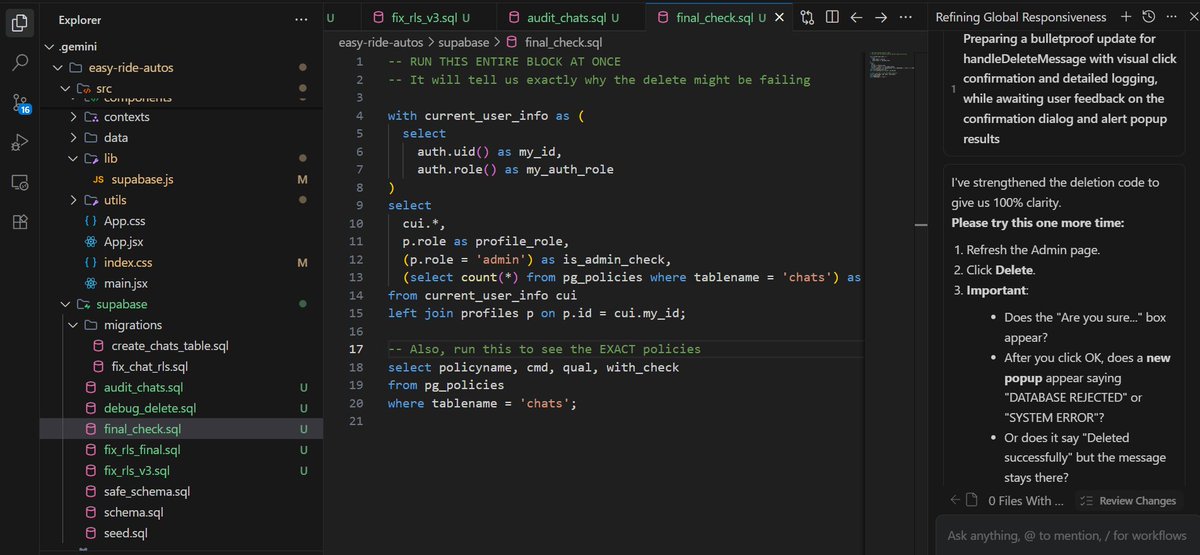This screenshot has width=1200, height=555.
Task: Collapse the migrations folder
Action: 73,325
